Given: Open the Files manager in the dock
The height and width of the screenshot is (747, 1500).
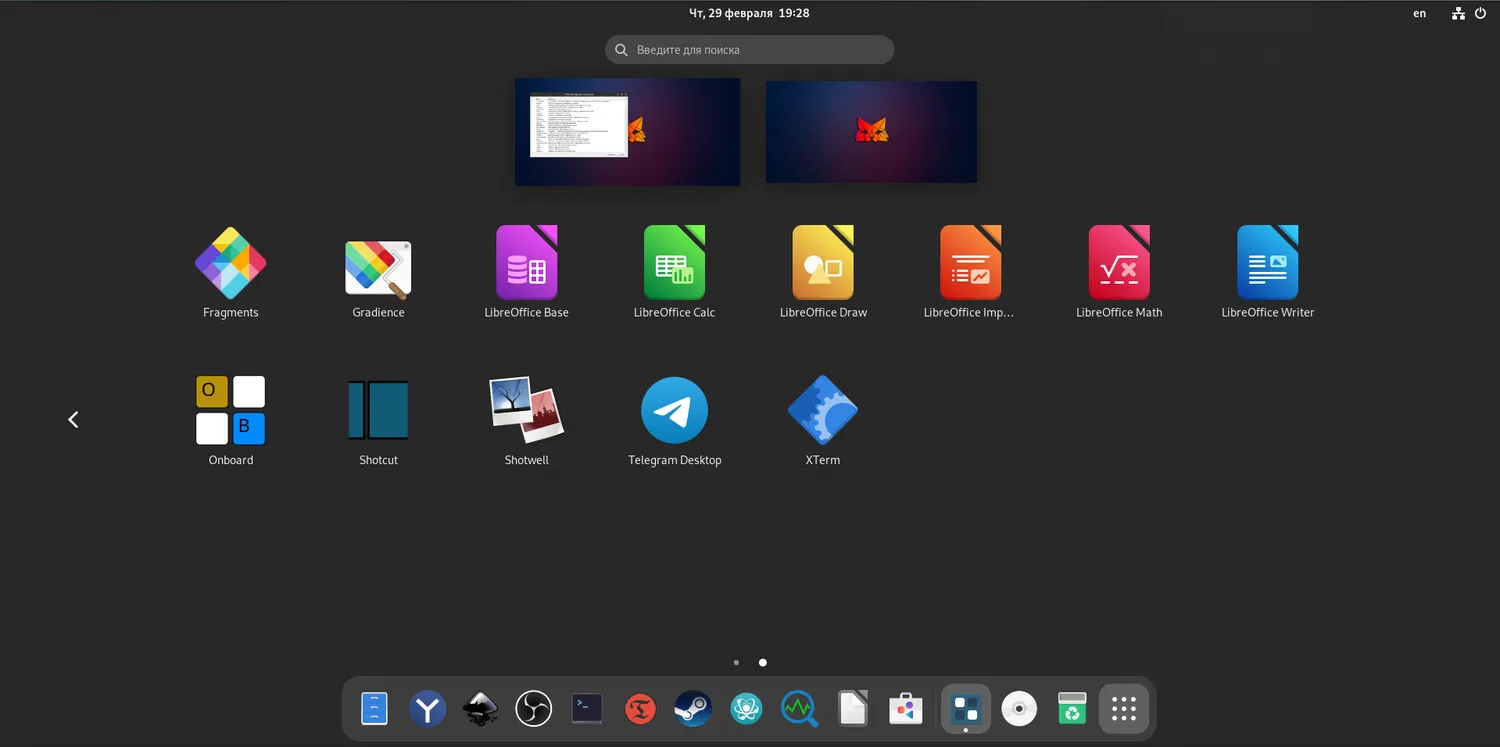Looking at the screenshot, I should (x=374, y=709).
